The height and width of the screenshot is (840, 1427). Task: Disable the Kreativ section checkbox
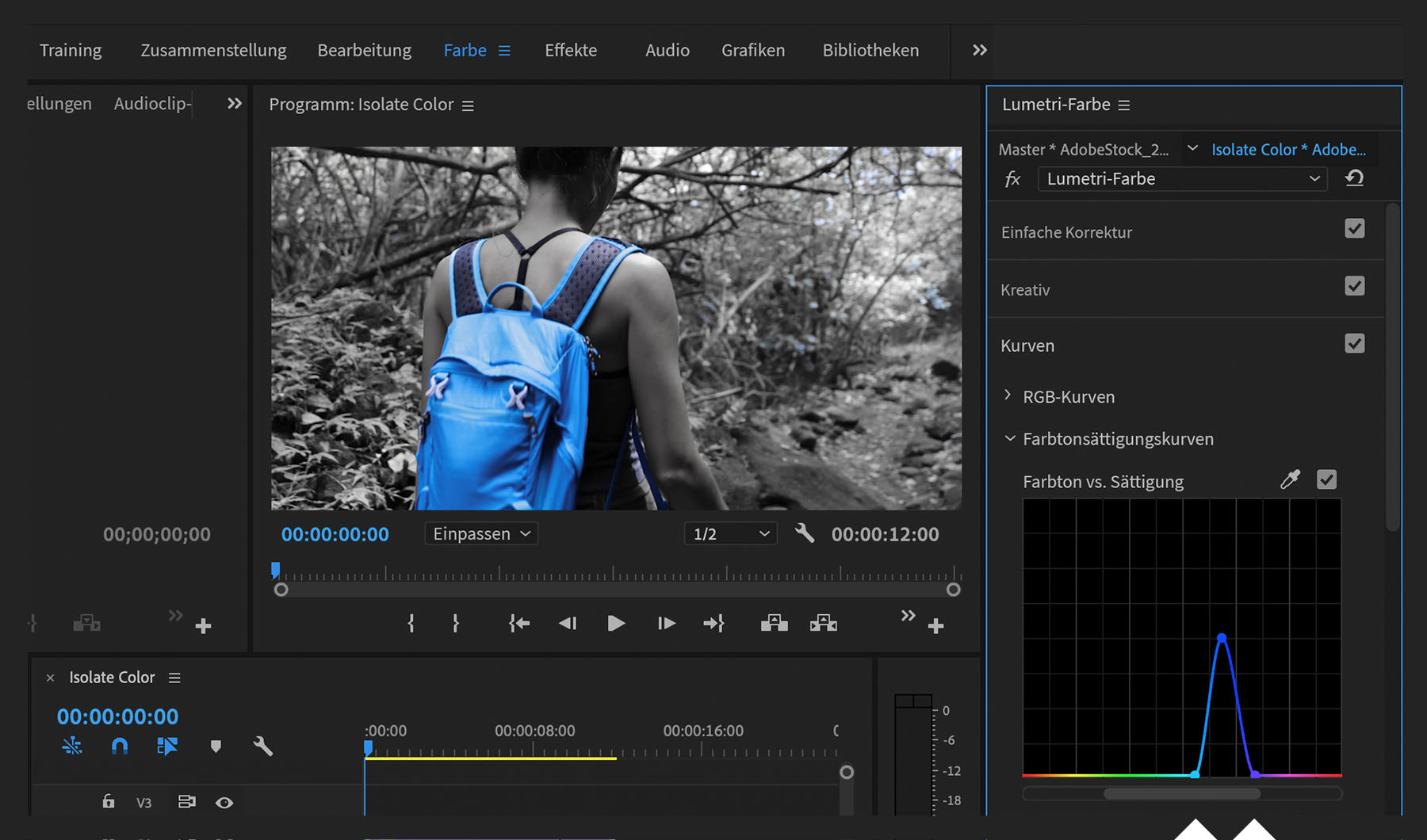click(x=1354, y=286)
